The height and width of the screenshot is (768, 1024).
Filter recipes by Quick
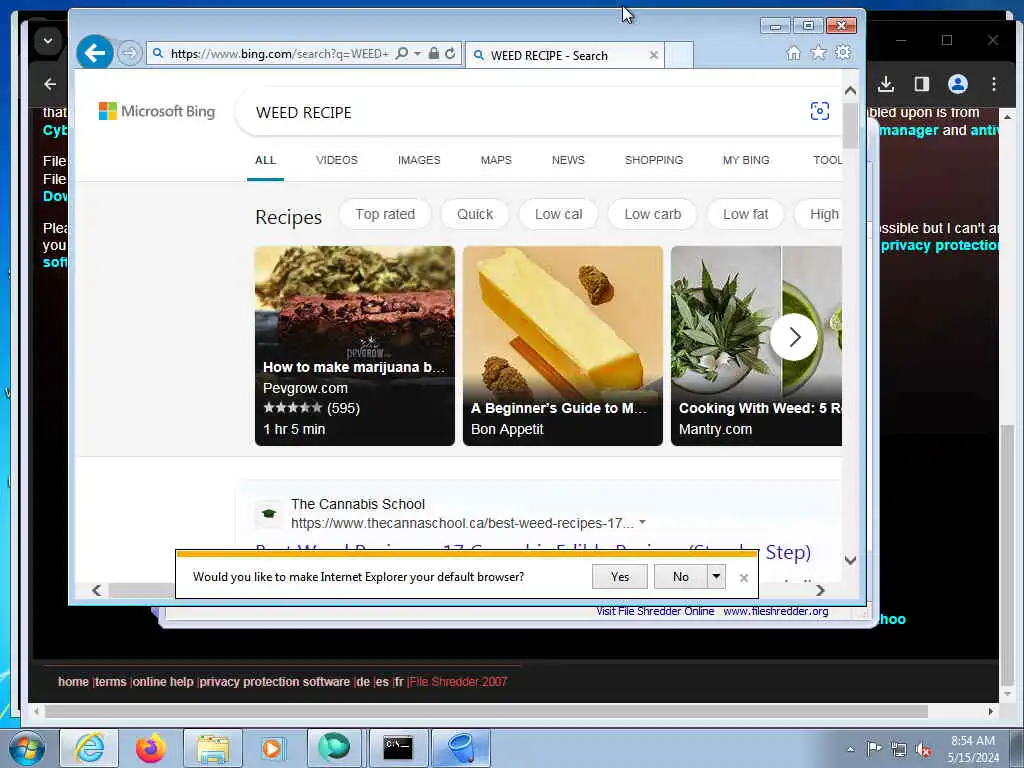point(475,214)
